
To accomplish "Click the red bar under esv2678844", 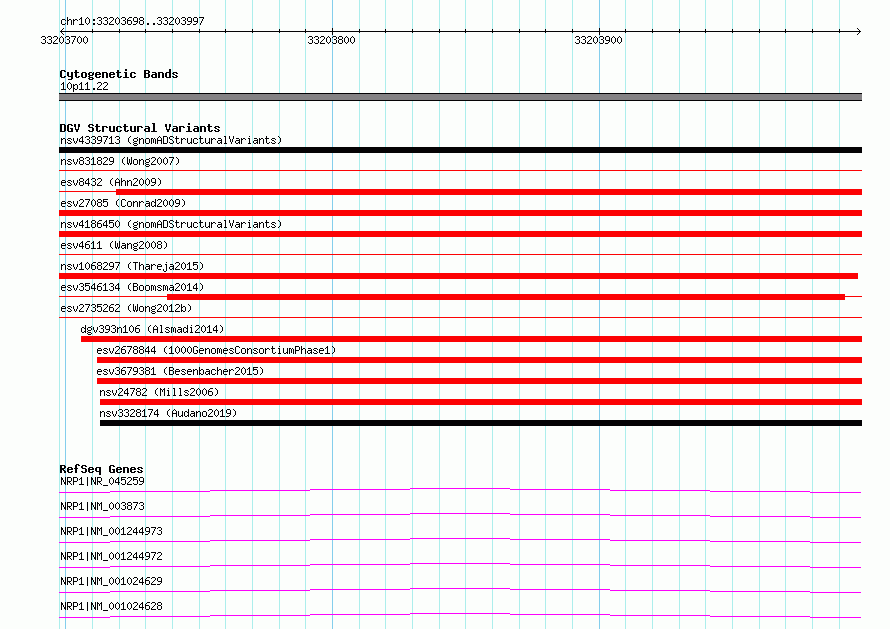I will 479,360.
